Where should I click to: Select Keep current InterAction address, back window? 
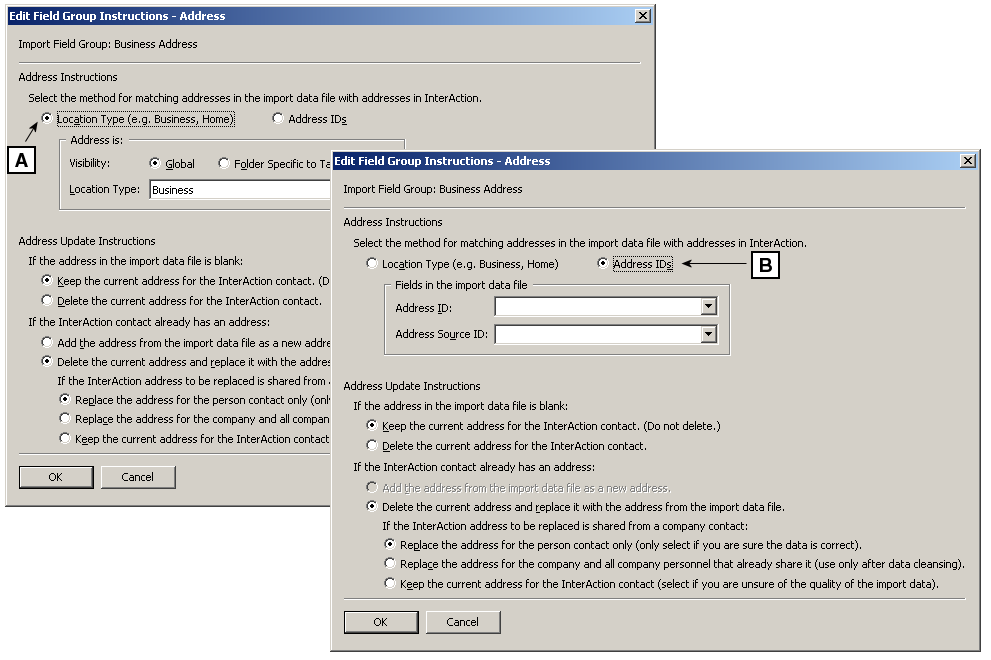64,437
